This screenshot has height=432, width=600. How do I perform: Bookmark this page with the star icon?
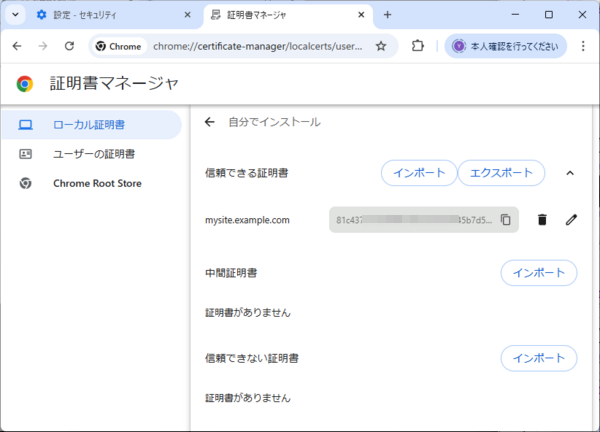point(381,46)
